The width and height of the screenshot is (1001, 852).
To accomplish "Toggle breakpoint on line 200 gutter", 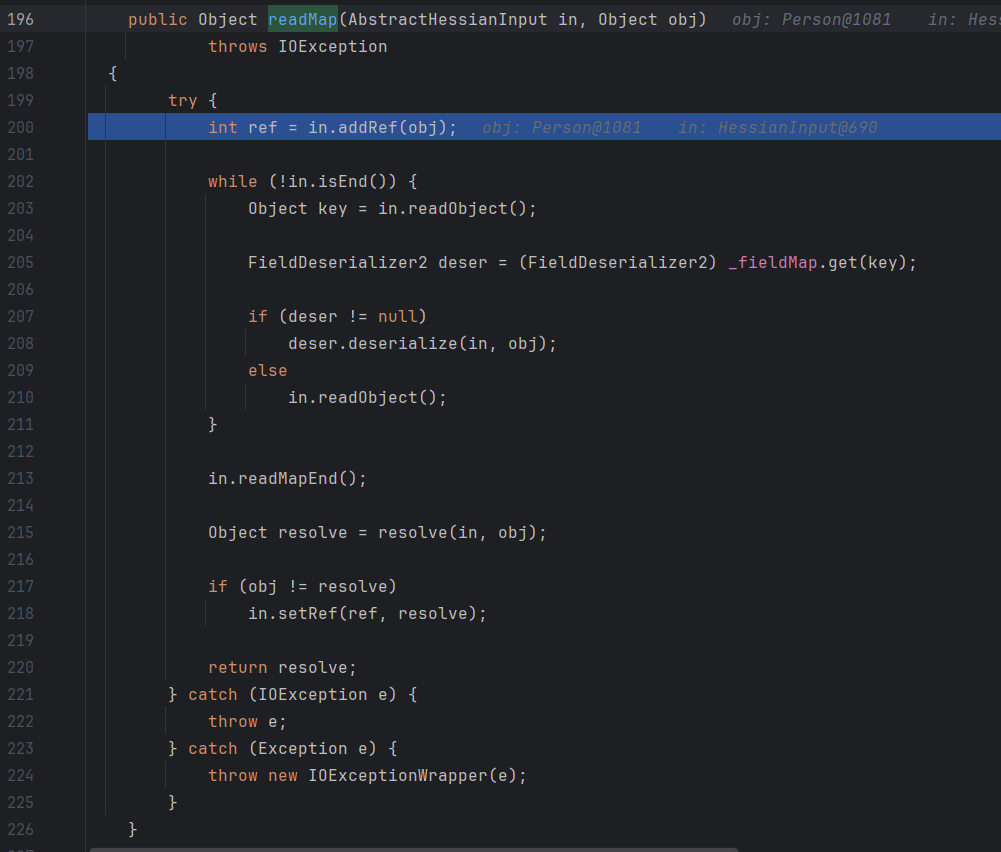I will (x=20, y=127).
